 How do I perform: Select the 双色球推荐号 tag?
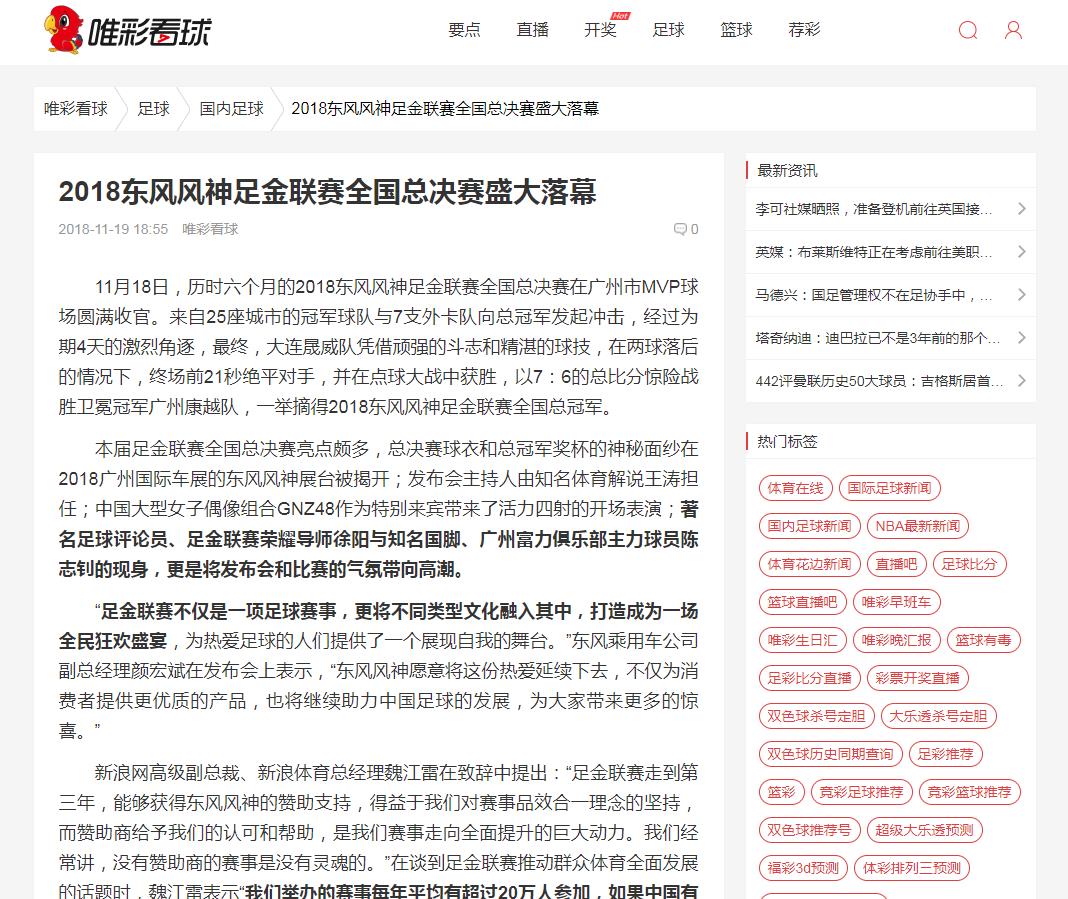[x=809, y=831]
